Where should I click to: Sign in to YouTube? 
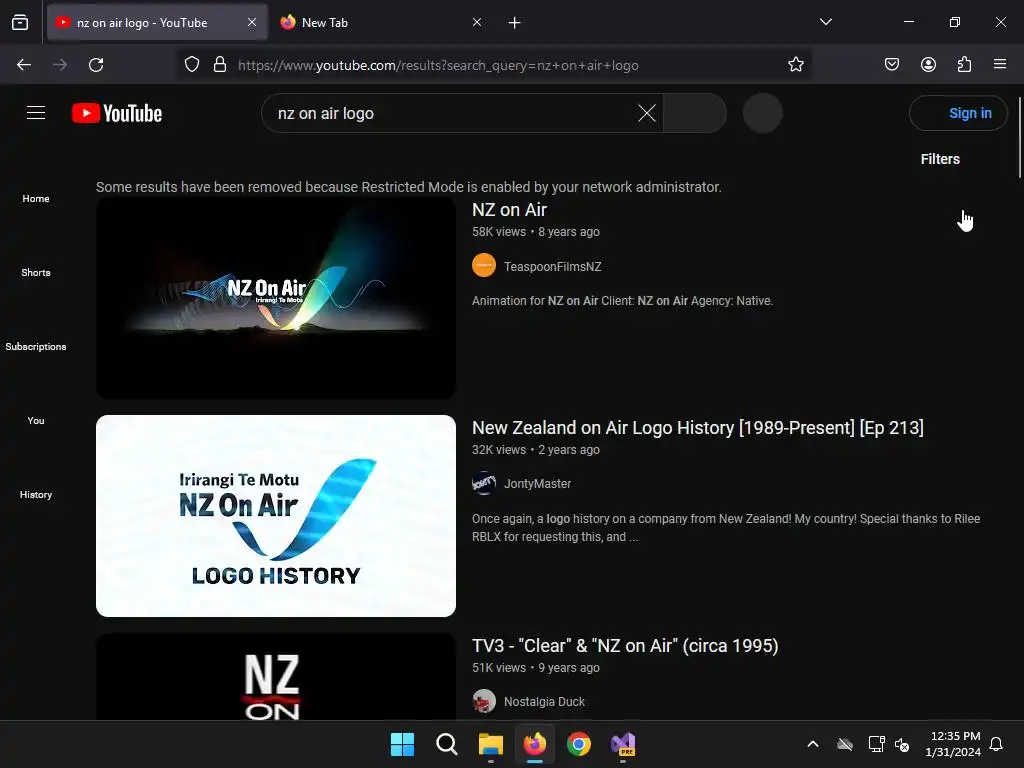[x=958, y=113]
